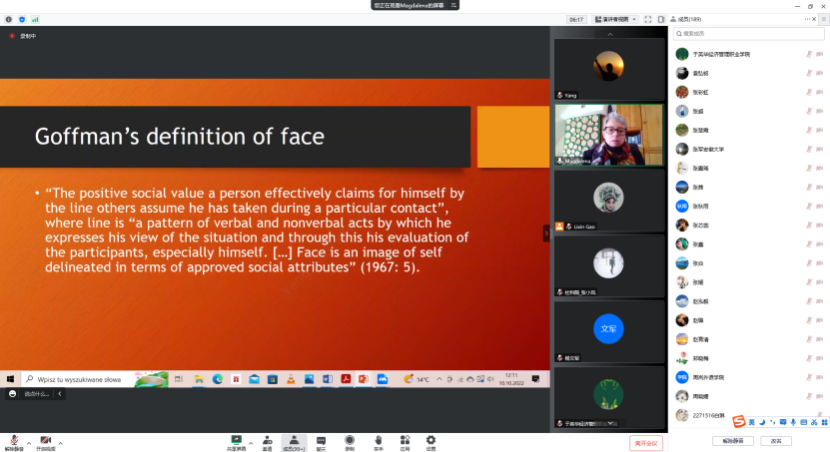The width and height of the screenshot is (830, 452).
Task: Select Magdalena's video thumbnail
Action: (x=608, y=135)
